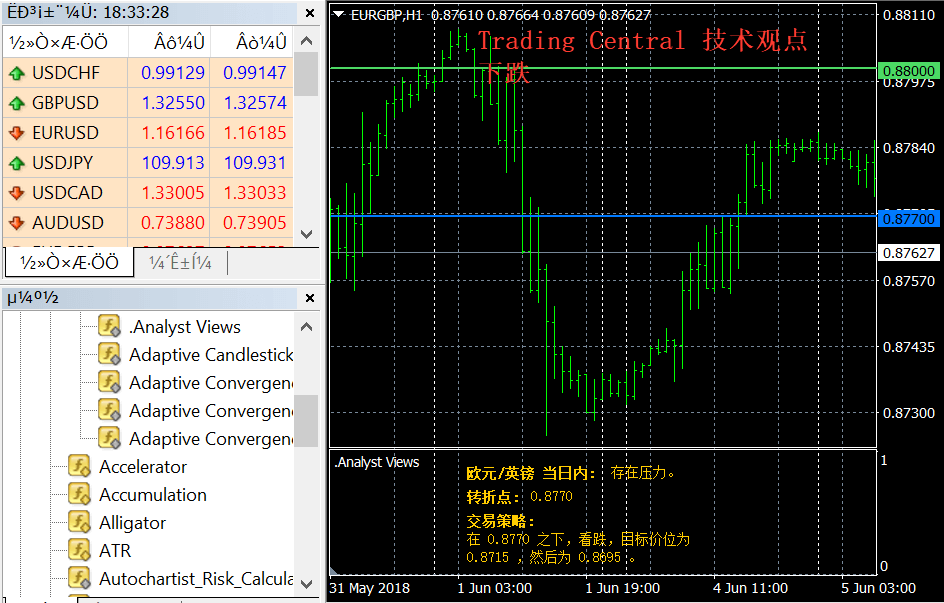This screenshot has width=944, height=603.
Task: Click the EURUSD red down-arrow icon
Action: (17, 133)
